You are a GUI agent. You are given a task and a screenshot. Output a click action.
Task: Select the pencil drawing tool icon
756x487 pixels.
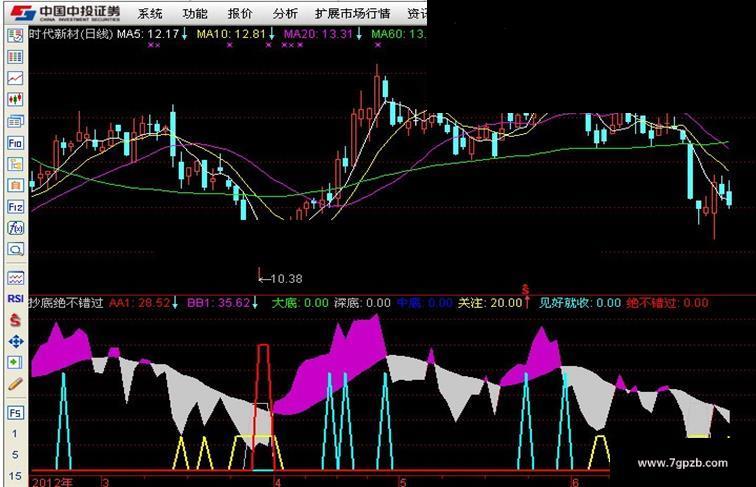click(x=15, y=384)
